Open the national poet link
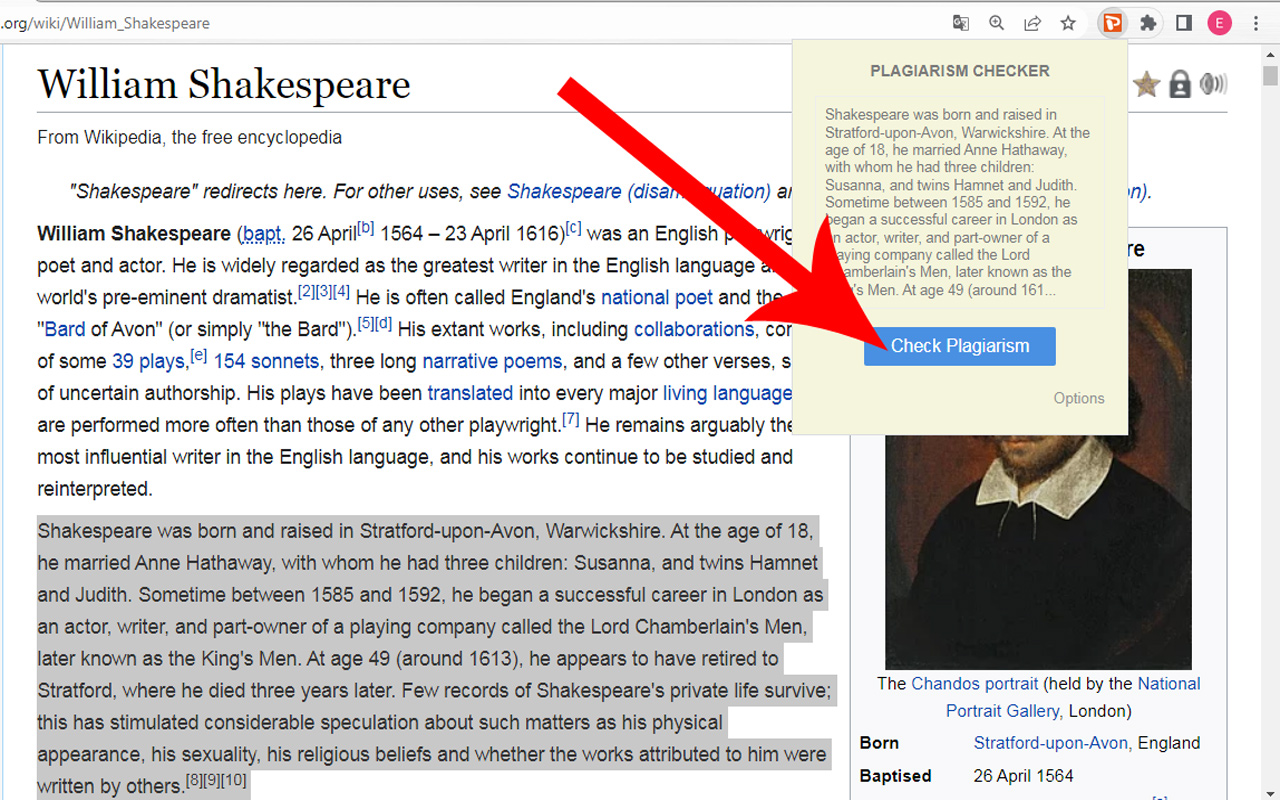The height and width of the screenshot is (800, 1280). point(657,297)
